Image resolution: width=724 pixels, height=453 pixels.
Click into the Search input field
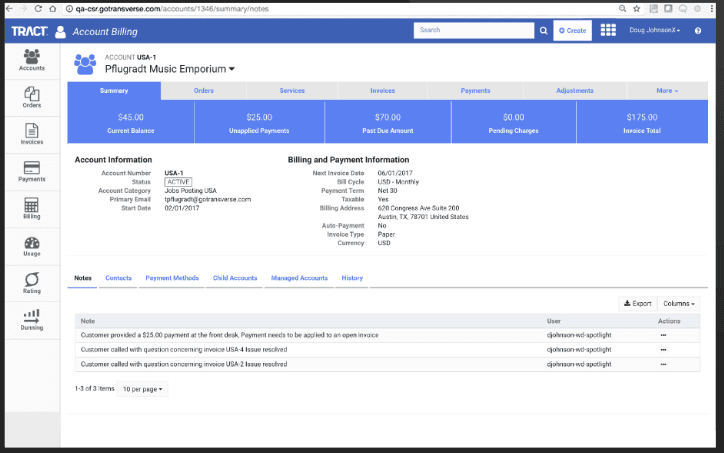[x=474, y=31]
